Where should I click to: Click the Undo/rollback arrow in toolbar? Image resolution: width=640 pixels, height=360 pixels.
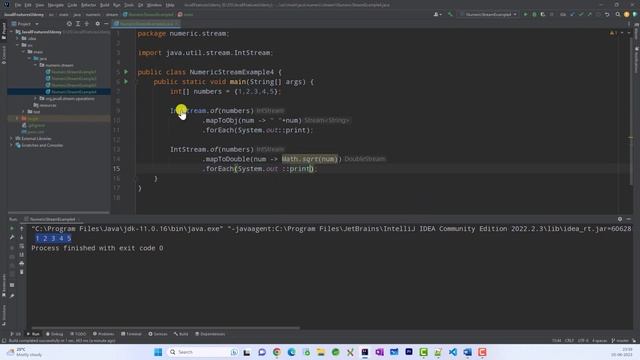click(607, 14)
